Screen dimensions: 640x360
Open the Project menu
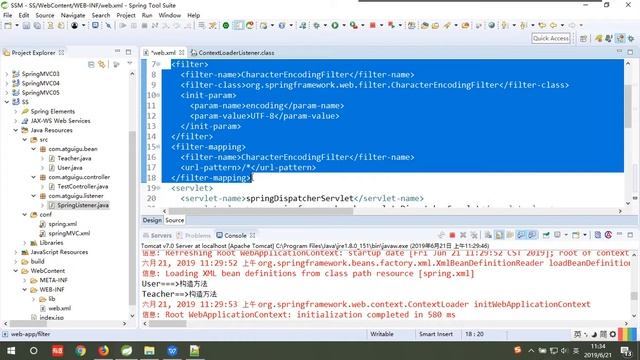pos(126,15)
